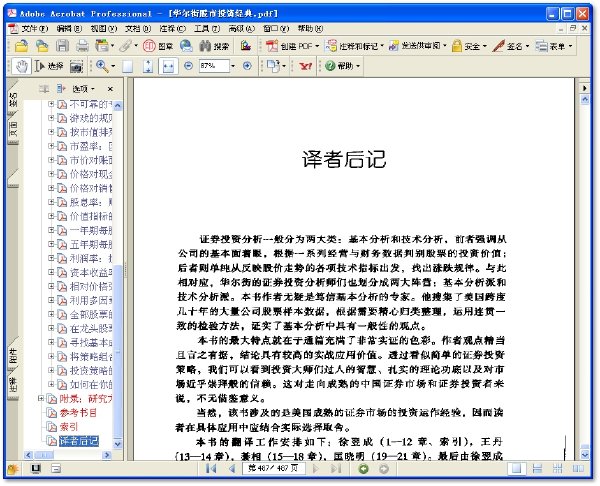The height and width of the screenshot is (486, 600).
Task: Toggle Facing pages layout
Action: click(578, 469)
